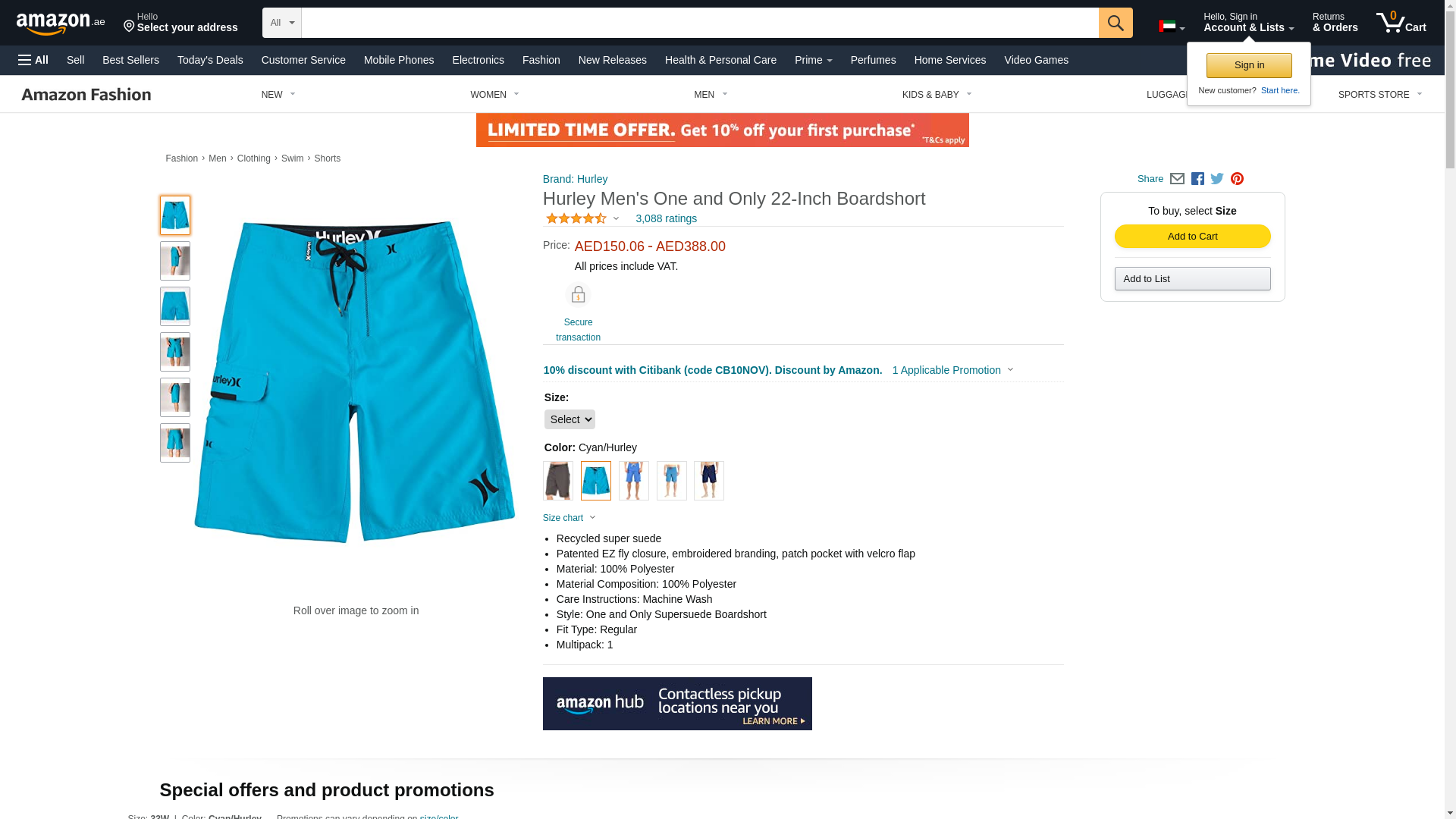The width and height of the screenshot is (1456, 819).
Task: Open the UAE flag language selector
Action: 1172,27
